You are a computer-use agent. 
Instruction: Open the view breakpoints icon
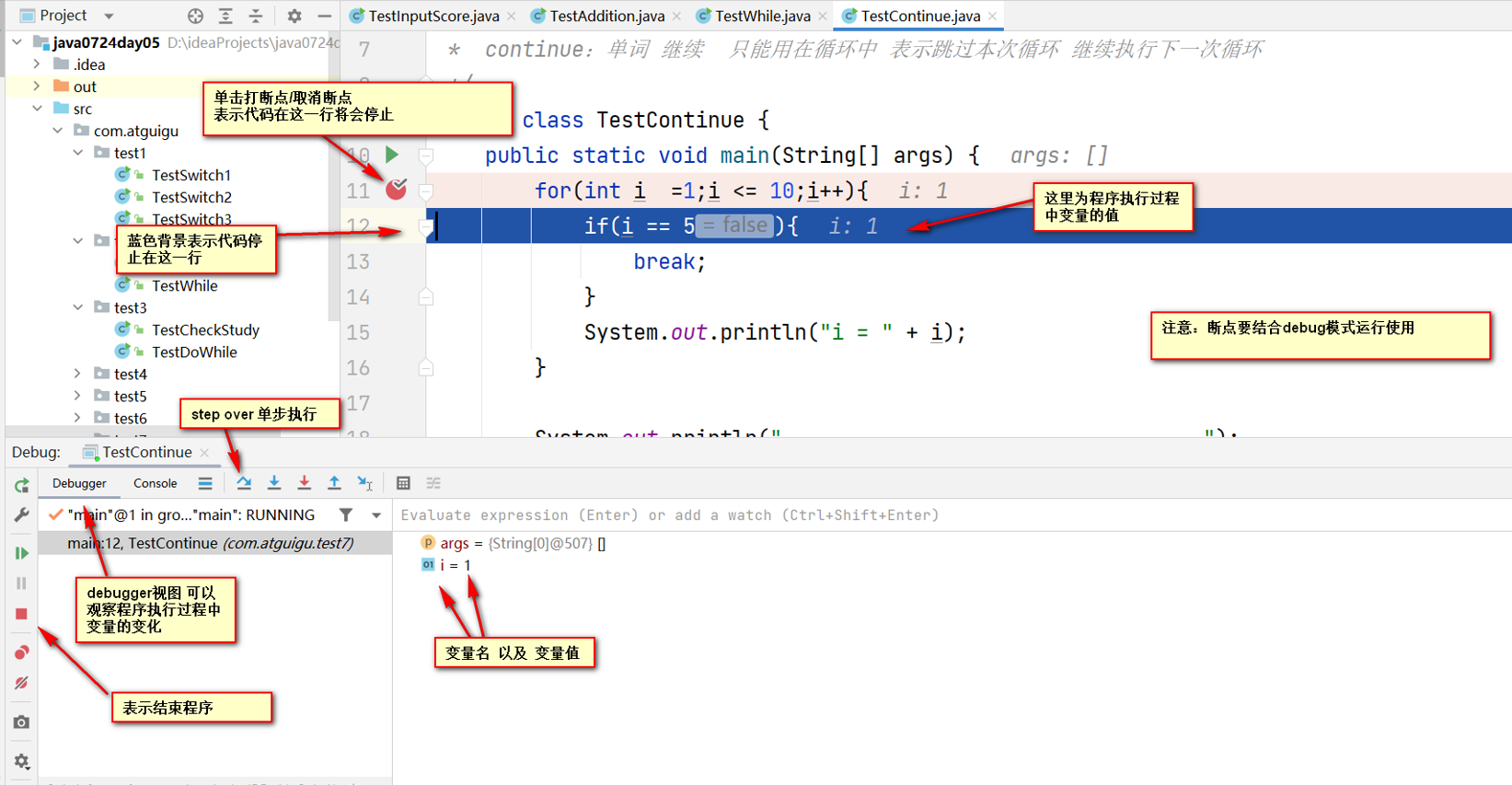21,652
